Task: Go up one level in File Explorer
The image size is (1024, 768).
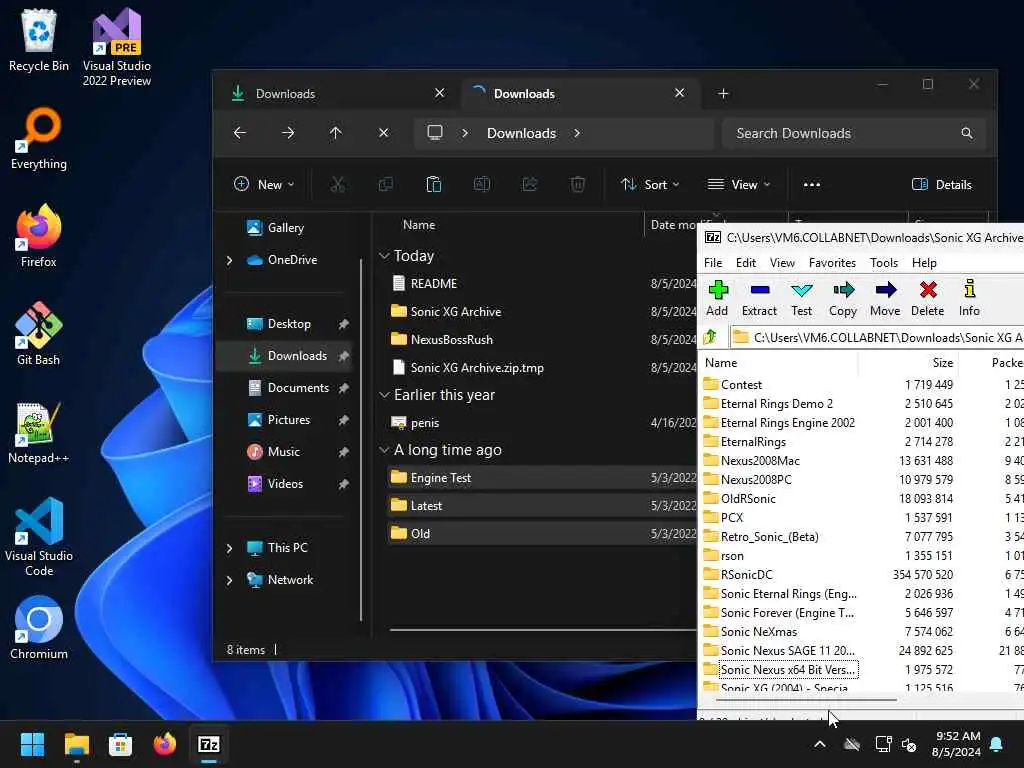Action: (336, 133)
